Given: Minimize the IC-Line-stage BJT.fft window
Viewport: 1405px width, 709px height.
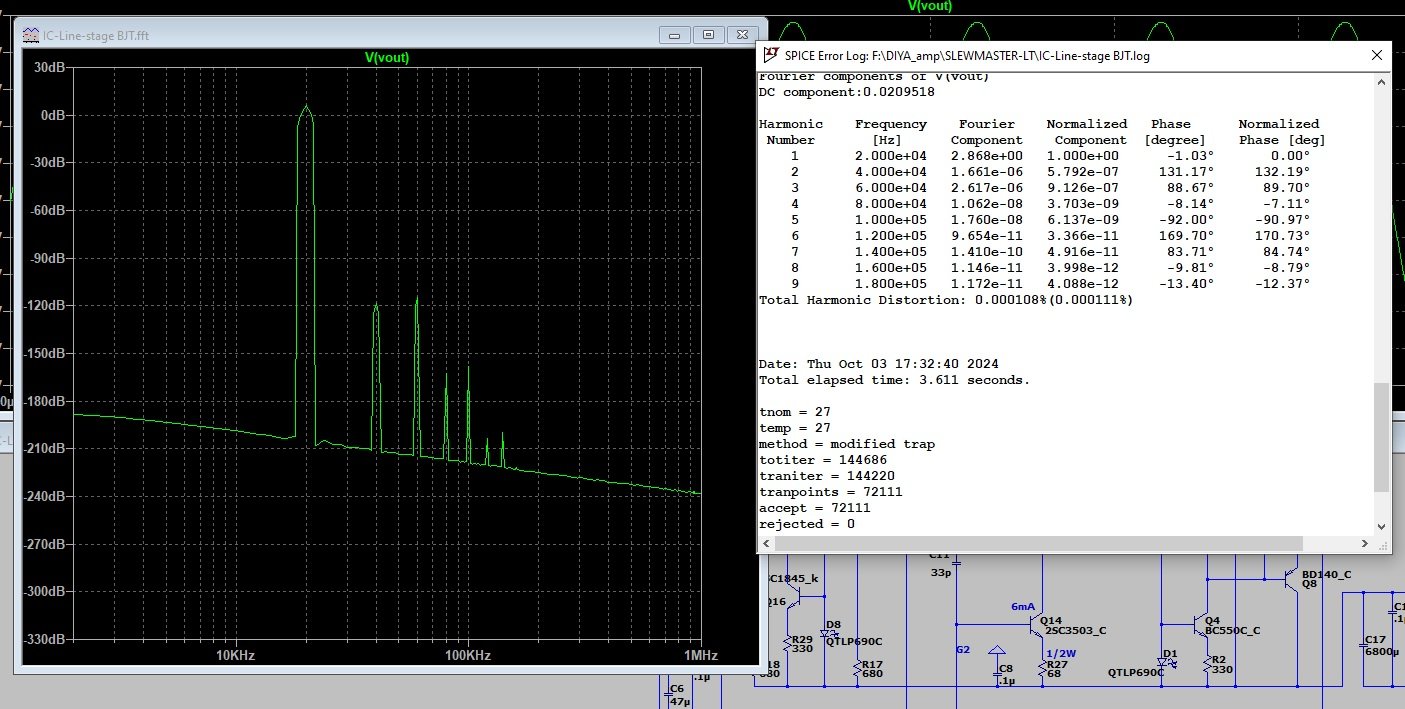Looking at the screenshot, I should point(675,34).
